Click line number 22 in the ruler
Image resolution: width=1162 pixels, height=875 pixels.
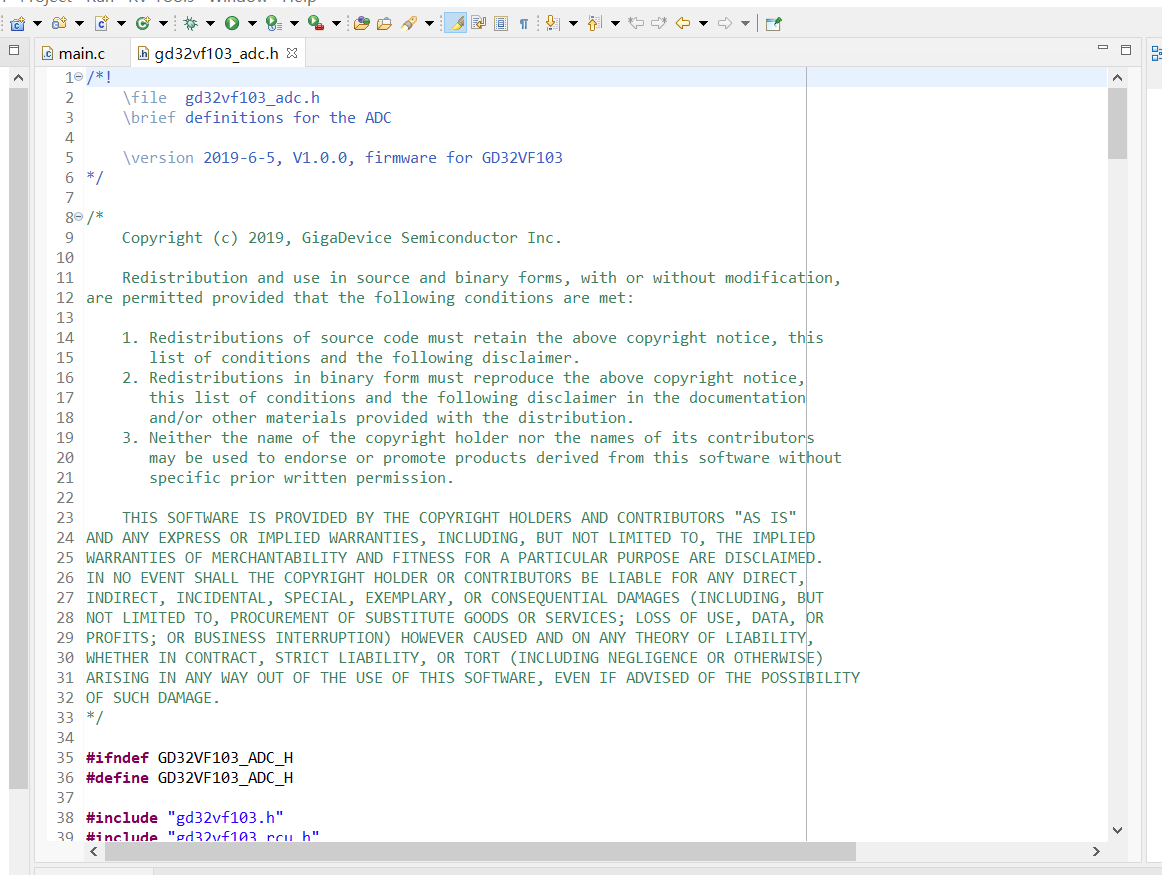[x=65, y=498]
